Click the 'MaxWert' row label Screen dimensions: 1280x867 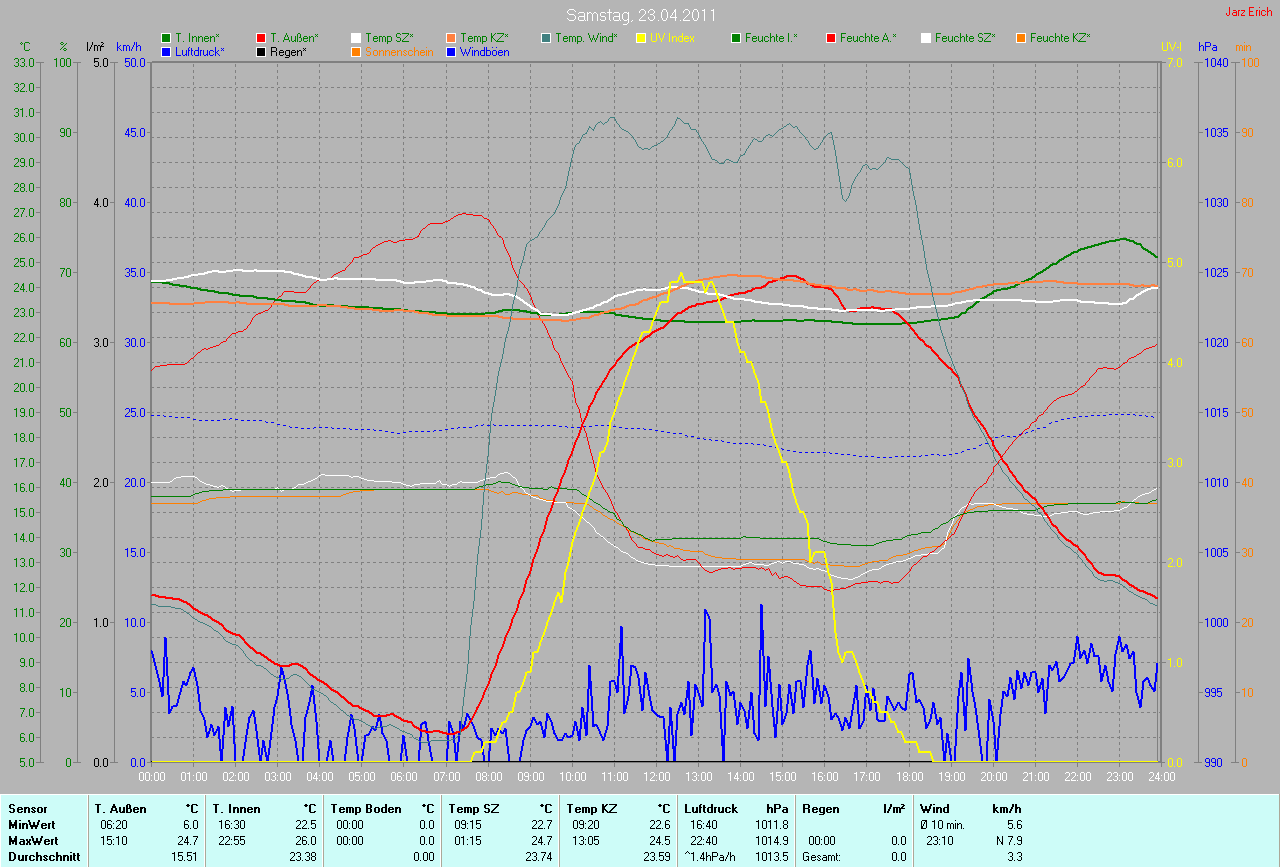pos(33,841)
